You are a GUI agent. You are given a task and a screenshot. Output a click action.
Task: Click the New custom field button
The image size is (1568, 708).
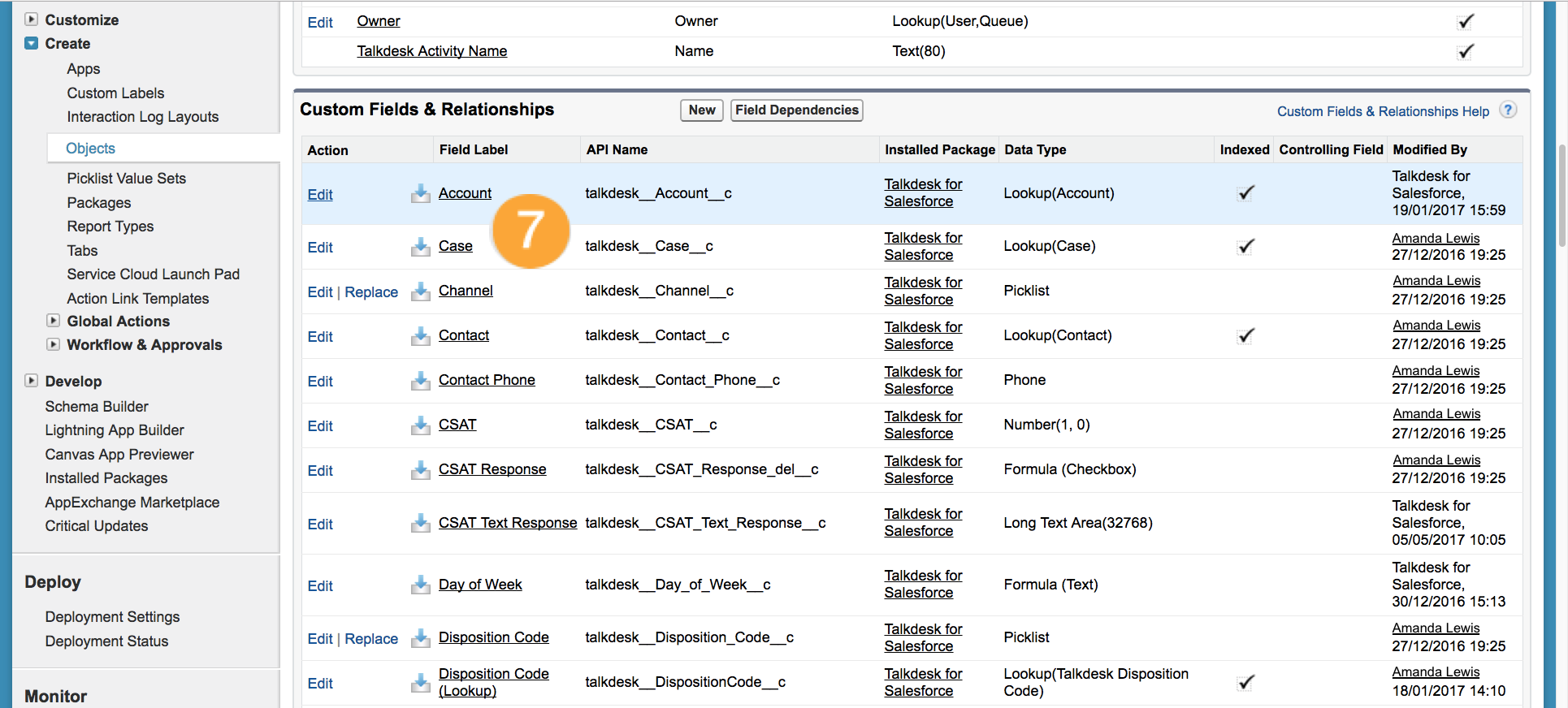click(x=702, y=110)
